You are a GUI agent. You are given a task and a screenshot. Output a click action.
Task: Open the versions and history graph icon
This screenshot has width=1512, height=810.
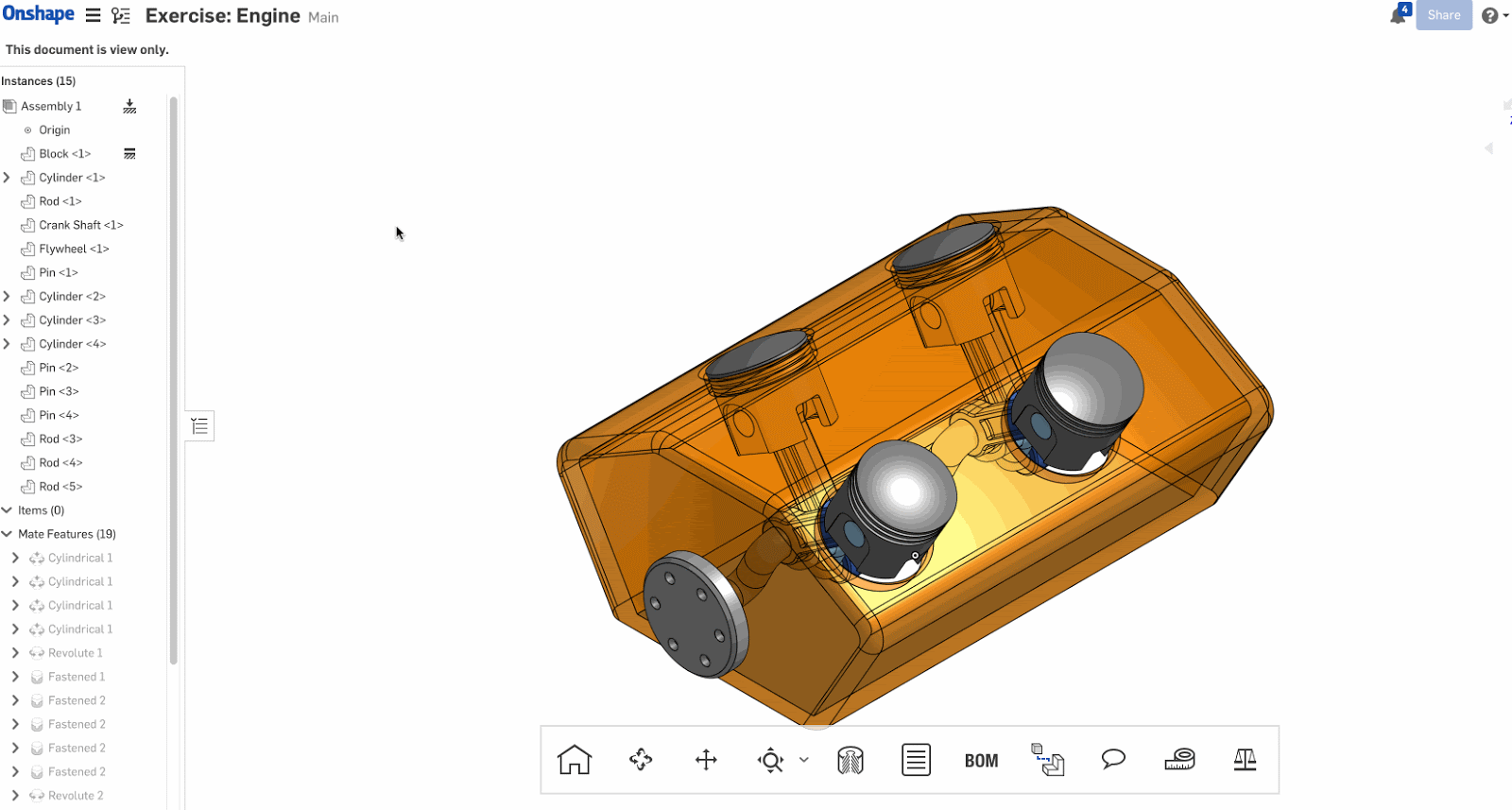click(x=121, y=16)
